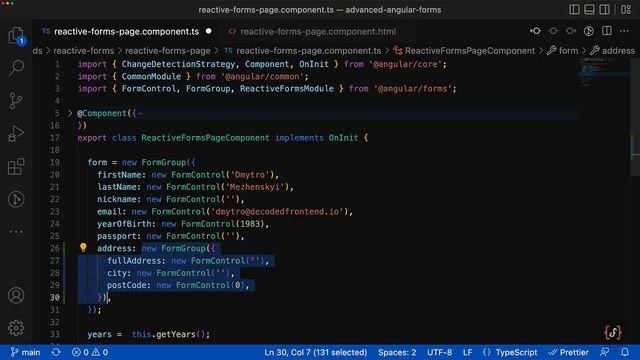Click 'Dmytro' string on line 20
640x360 pixels.
pyautogui.click(x=250, y=175)
